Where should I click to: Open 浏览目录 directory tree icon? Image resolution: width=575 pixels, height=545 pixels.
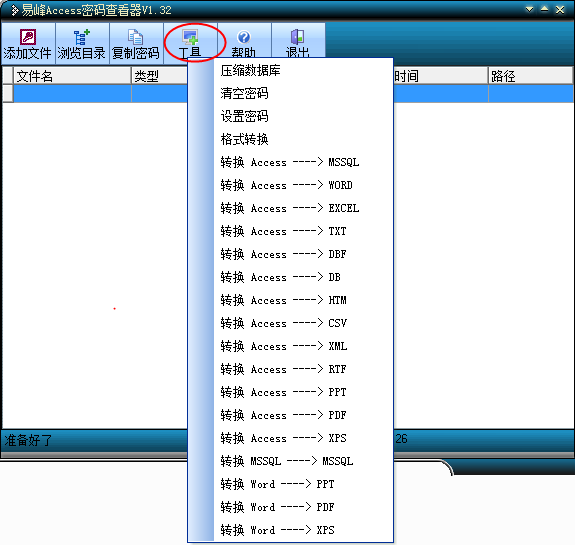(x=81, y=37)
